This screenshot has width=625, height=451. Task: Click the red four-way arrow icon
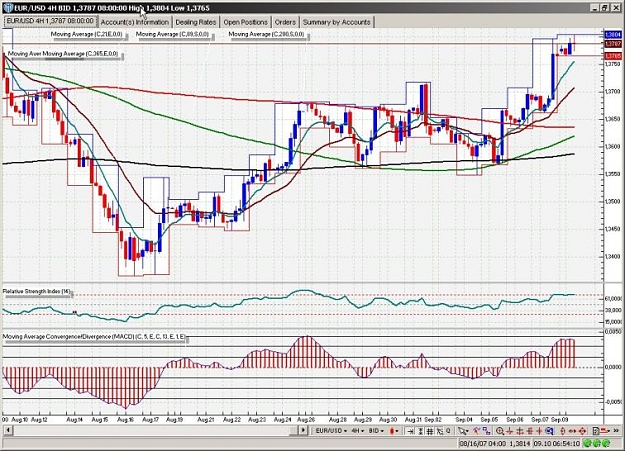[x=582, y=431]
